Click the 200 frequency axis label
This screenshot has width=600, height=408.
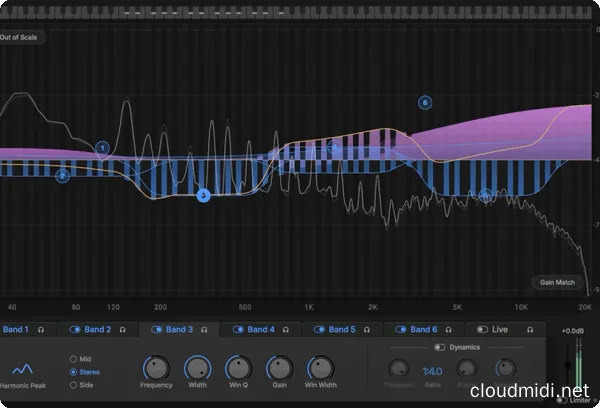[160, 307]
